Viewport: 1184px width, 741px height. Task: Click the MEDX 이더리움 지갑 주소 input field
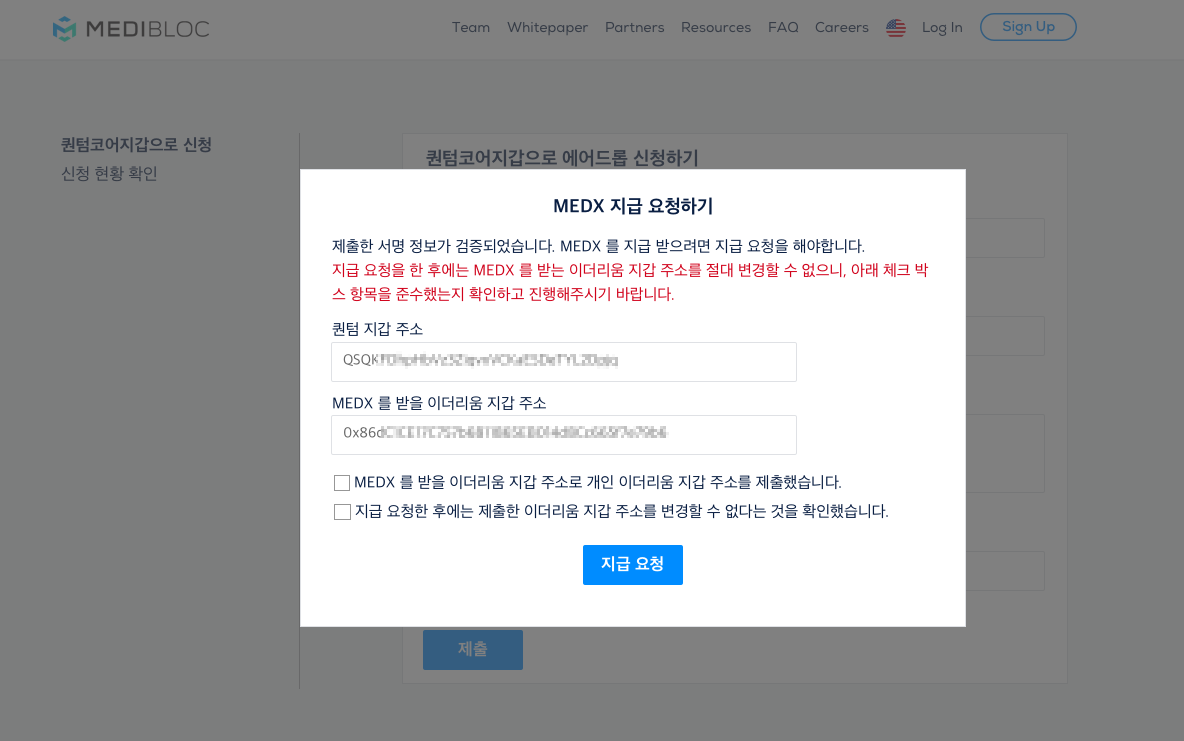(x=563, y=434)
